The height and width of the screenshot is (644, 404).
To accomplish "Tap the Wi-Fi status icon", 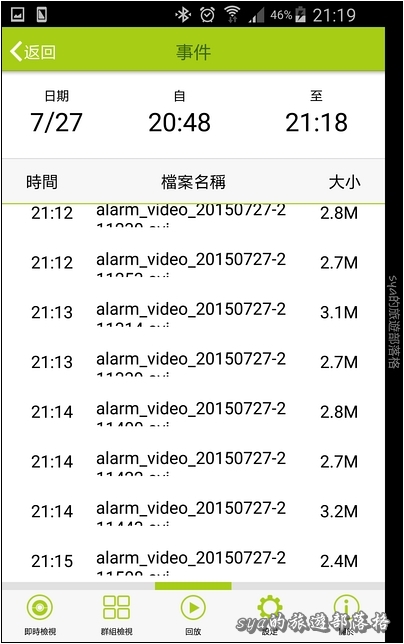I will click(232, 15).
